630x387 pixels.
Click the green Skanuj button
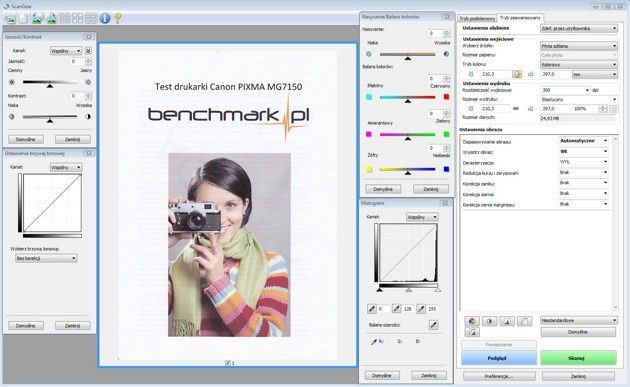coord(578,358)
